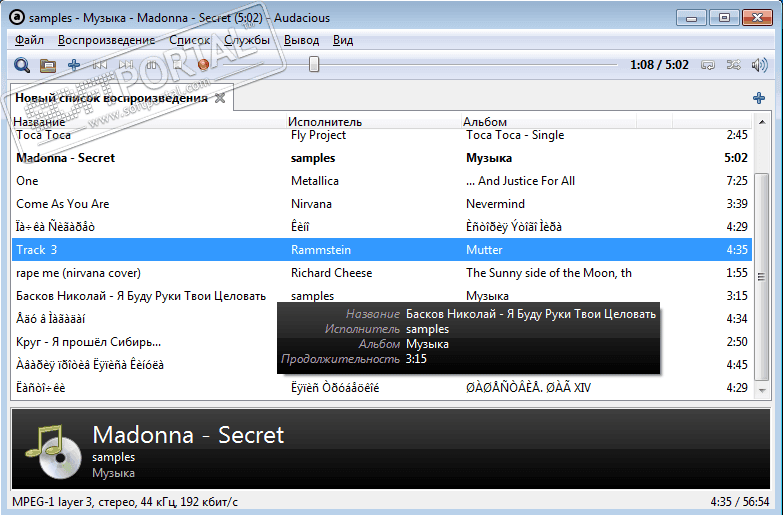This screenshot has height=515, width=783.
Task: Sort by the Название column header
Action: (x=148, y=121)
